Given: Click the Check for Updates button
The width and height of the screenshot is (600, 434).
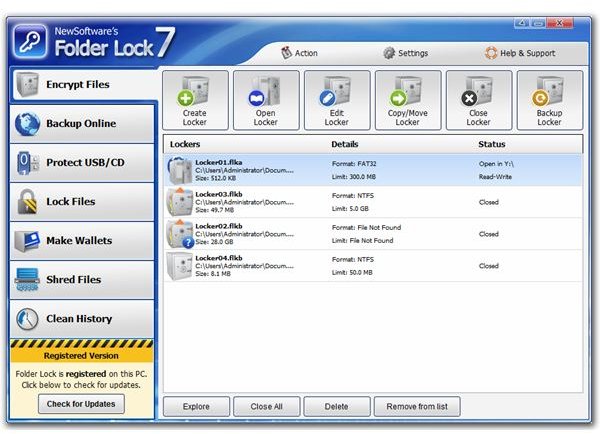Looking at the screenshot, I should point(81,404).
